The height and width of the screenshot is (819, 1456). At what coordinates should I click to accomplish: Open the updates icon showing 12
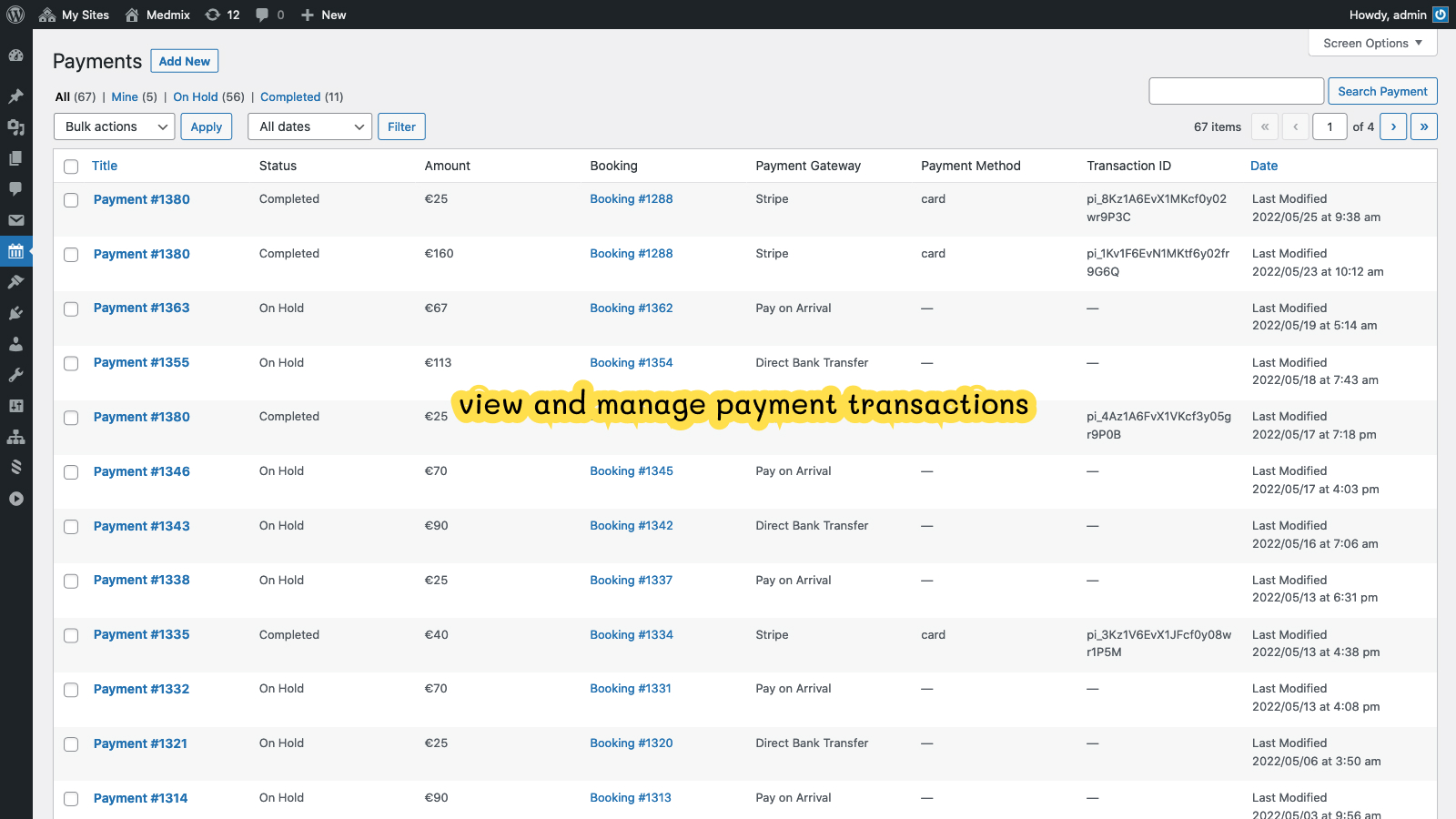pos(222,15)
